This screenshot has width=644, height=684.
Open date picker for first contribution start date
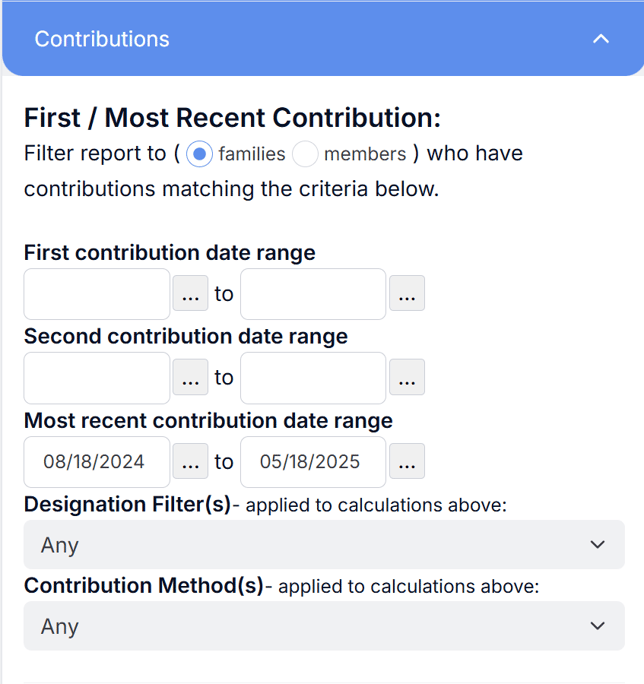point(190,293)
